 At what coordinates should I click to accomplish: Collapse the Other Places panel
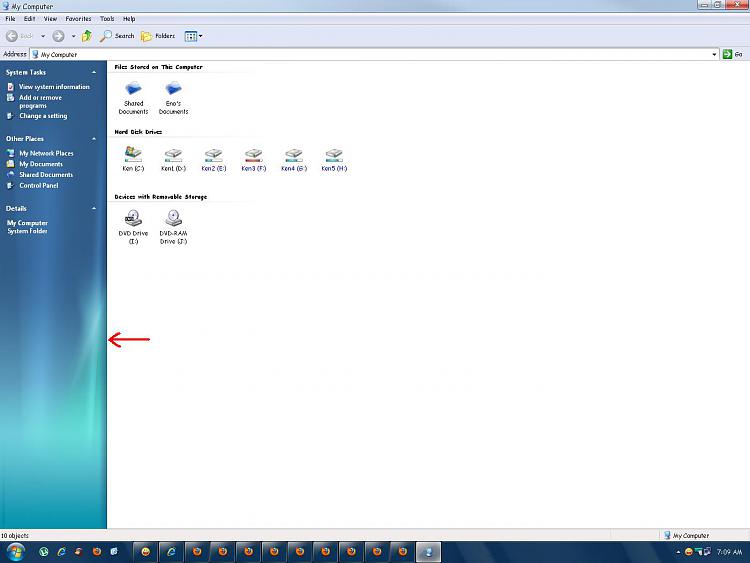click(94, 139)
